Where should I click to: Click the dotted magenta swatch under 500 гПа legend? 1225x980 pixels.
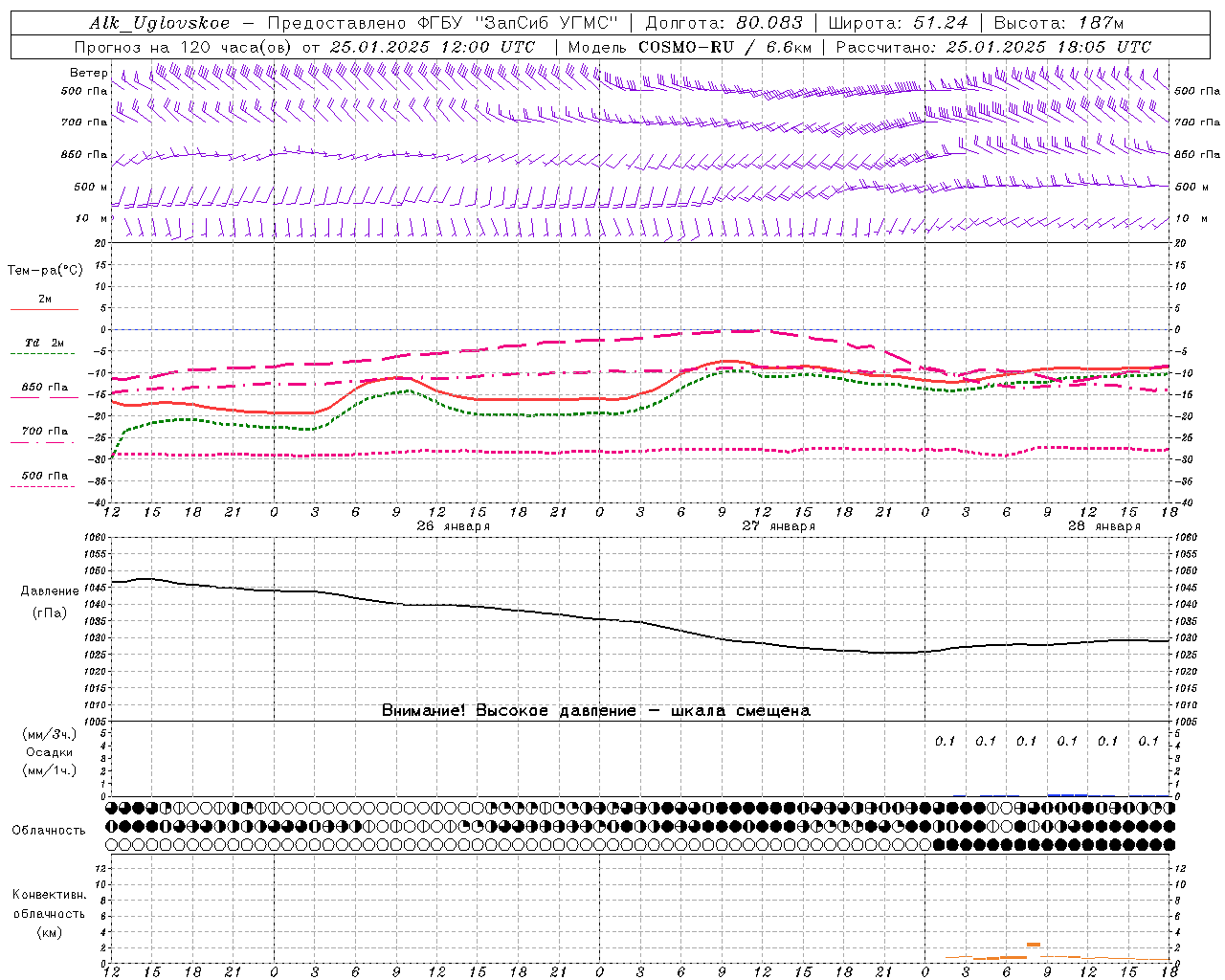click(x=43, y=486)
